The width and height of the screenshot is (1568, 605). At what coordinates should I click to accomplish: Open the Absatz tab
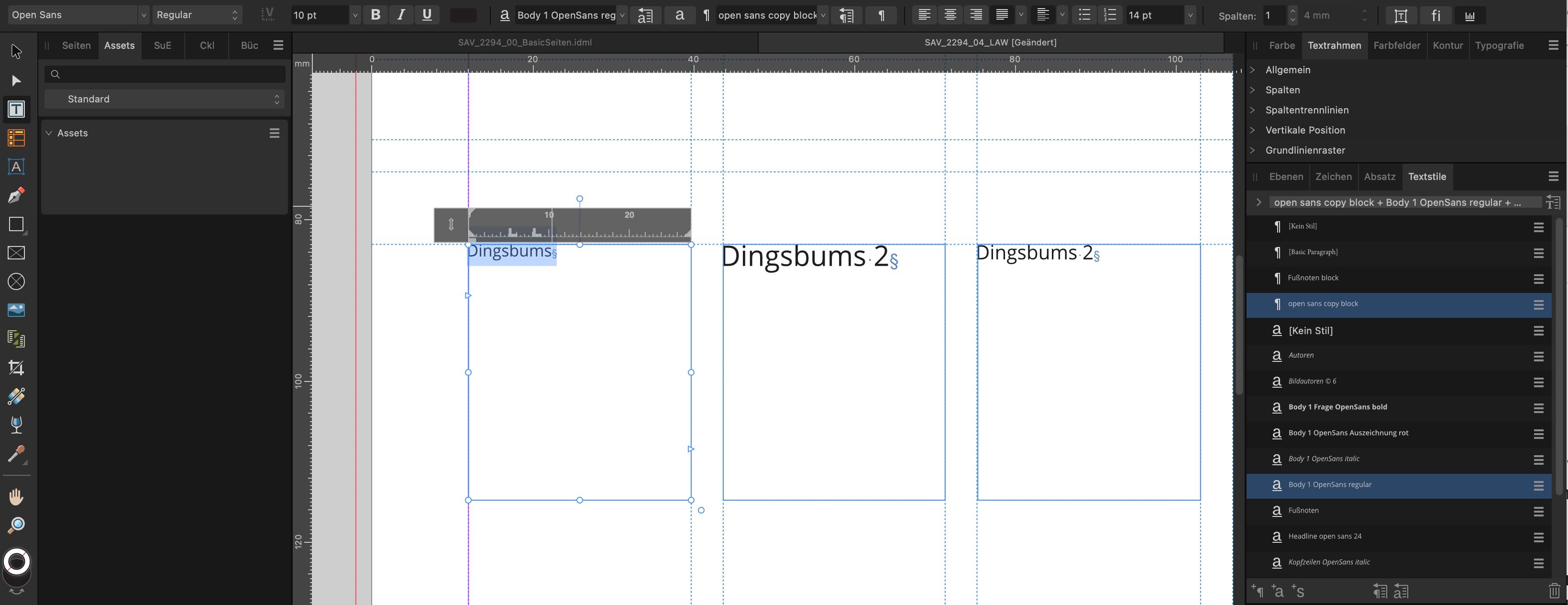(x=1380, y=176)
